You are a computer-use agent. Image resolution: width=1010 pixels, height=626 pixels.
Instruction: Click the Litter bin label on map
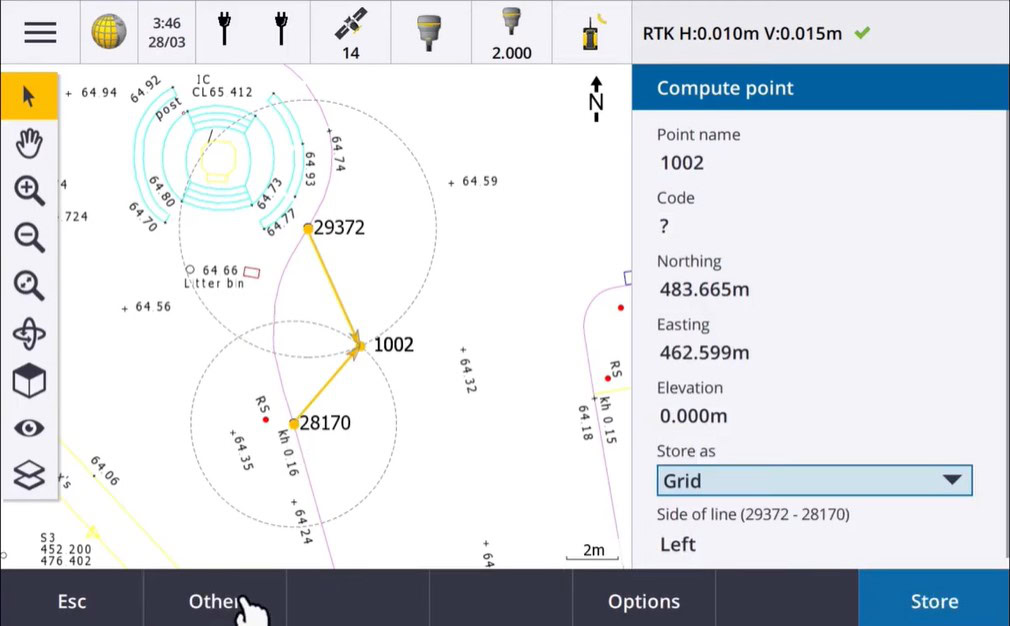coord(214,283)
